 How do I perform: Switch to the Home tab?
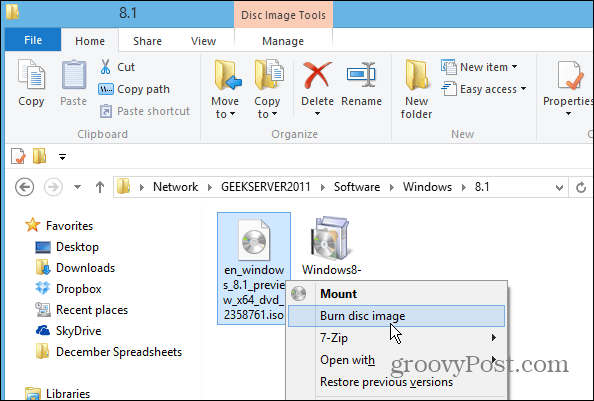(90, 41)
